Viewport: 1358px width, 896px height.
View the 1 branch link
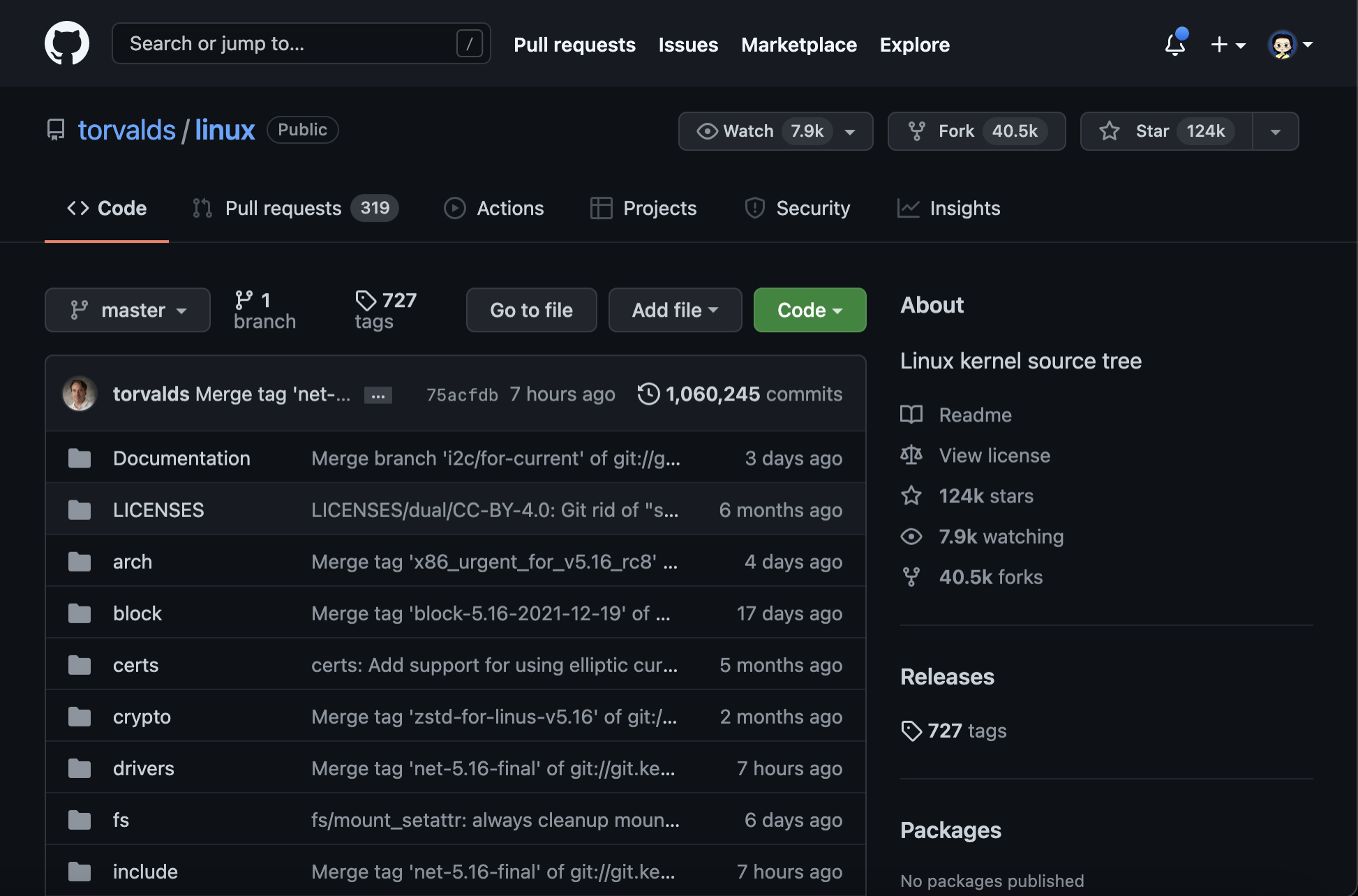(264, 311)
